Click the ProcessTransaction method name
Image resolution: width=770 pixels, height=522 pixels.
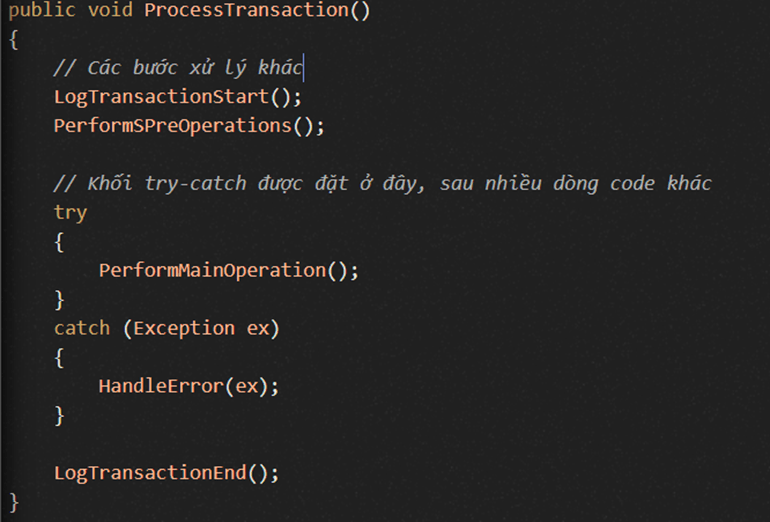click(246, 10)
